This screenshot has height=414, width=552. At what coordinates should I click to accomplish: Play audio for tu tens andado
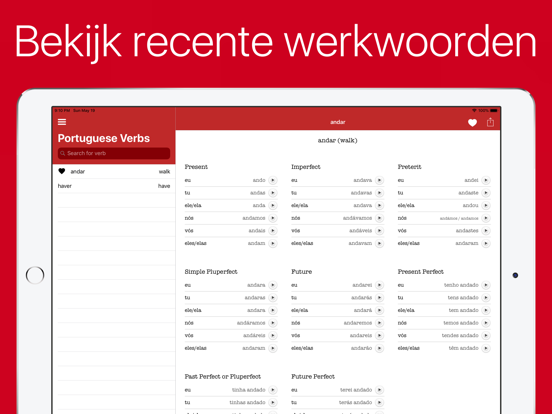[486, 298]
